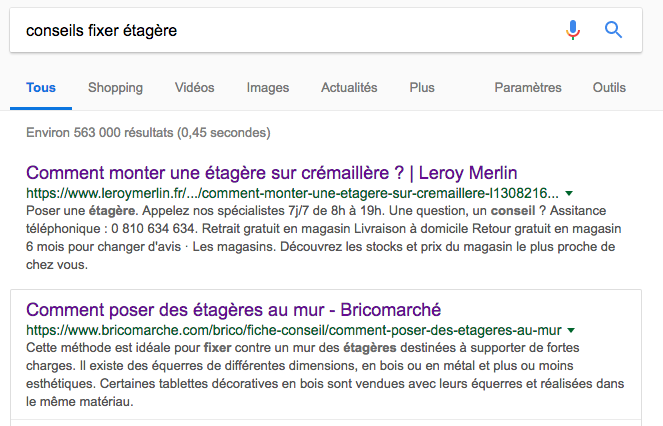Image resolution: width=663 pixels, height=426 pixels.
Task: Open the Vidéos results tab
Action: click(194, 88)
